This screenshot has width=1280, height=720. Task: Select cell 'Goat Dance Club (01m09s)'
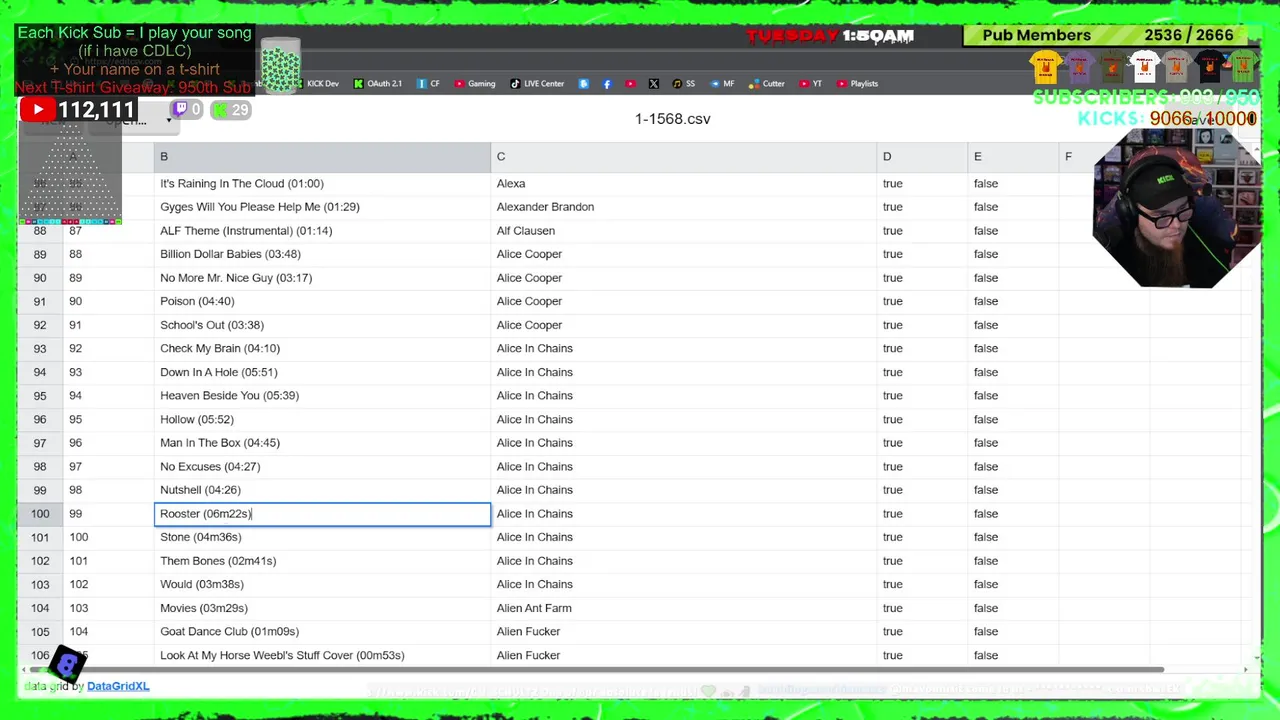[x=322, y=632]
